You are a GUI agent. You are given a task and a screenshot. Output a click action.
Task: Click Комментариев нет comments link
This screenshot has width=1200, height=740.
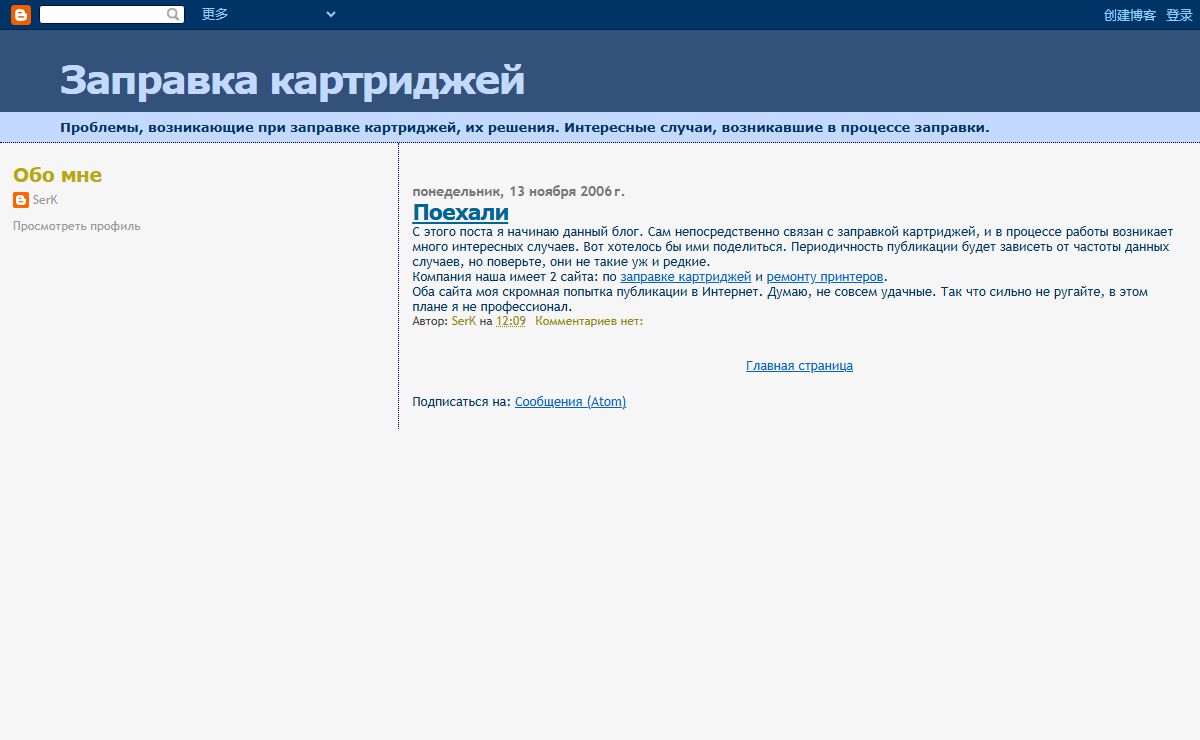589,321
